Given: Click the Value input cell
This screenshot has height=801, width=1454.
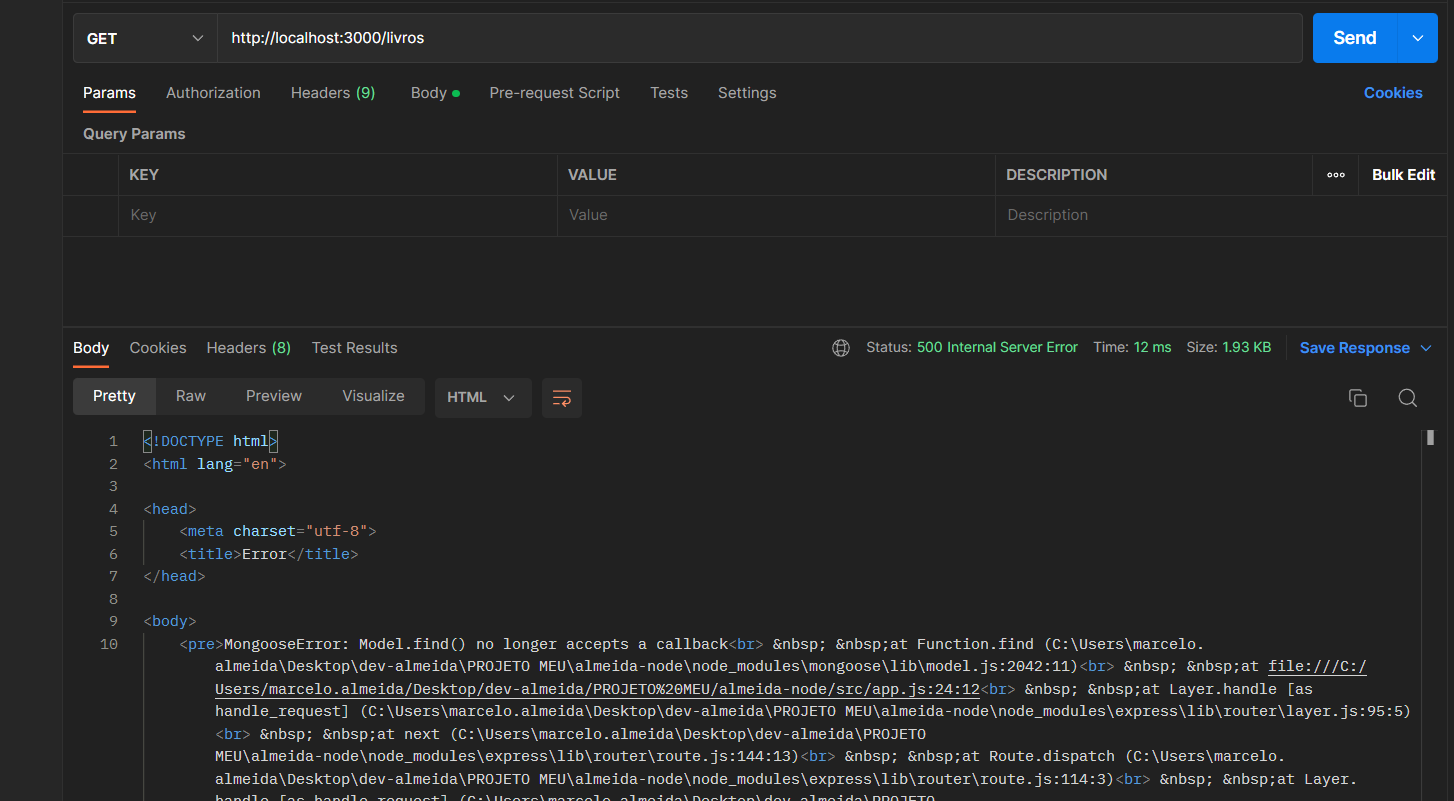Looking at the screenshot, I should pos(776,215).
